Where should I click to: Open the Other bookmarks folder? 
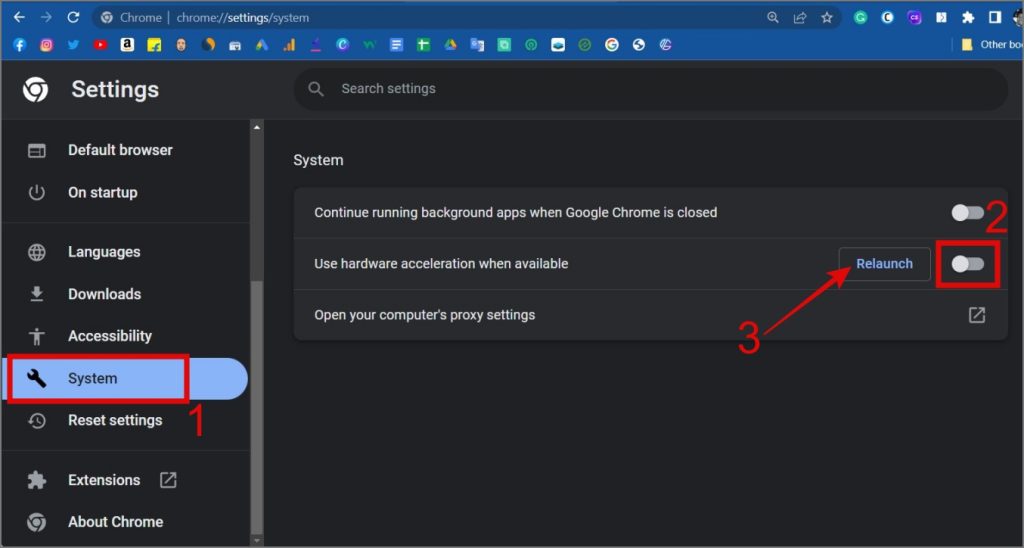(x=990, y=45)
